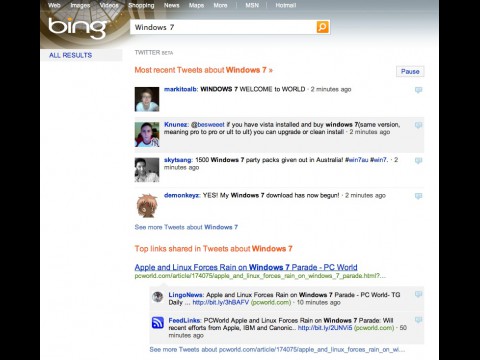Open Knunez profile picture
This screenshot has width=480, height=360.
click(147, 135)
